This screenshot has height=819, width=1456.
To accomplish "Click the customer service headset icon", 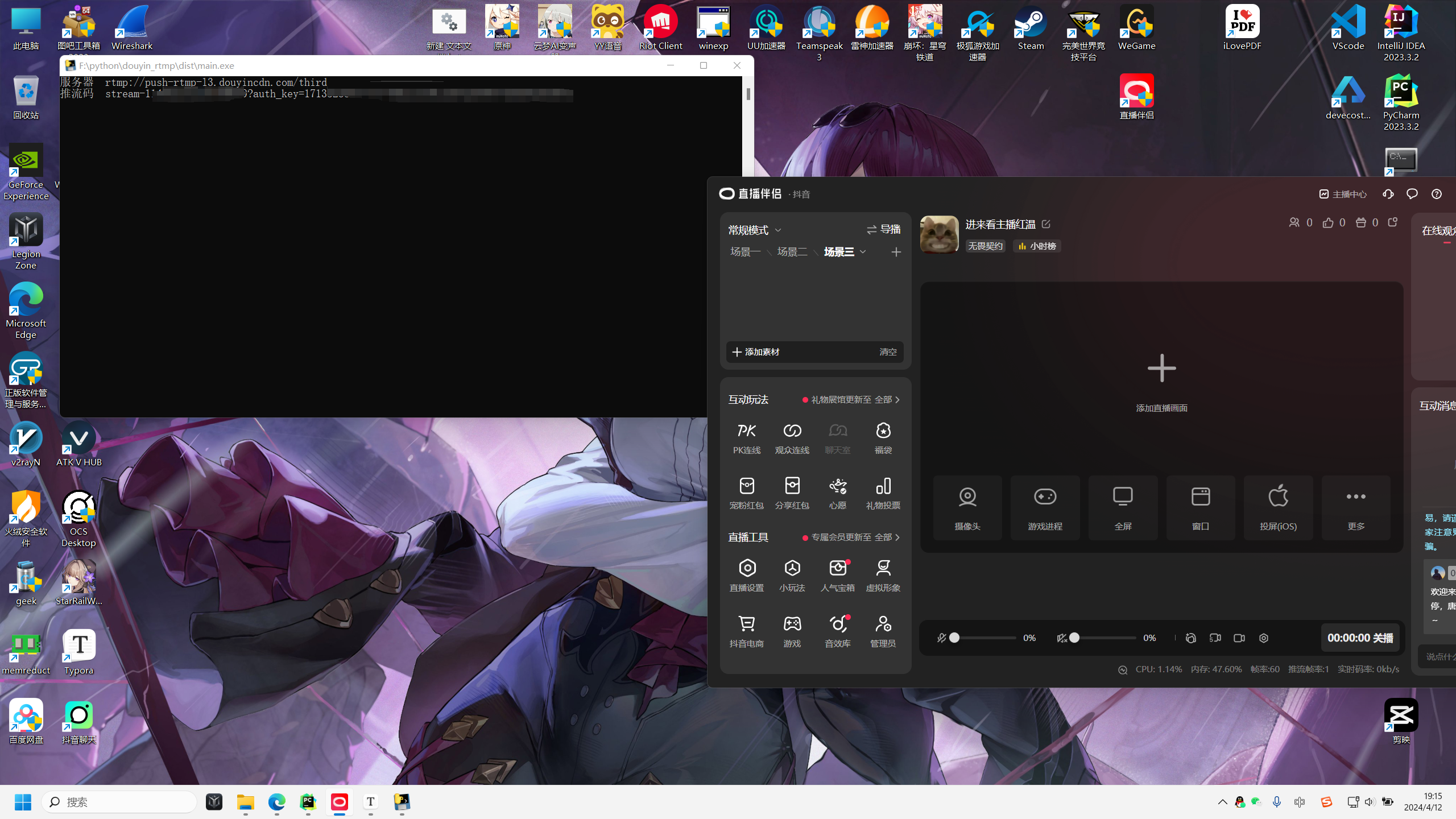I will pos(1388,194).
